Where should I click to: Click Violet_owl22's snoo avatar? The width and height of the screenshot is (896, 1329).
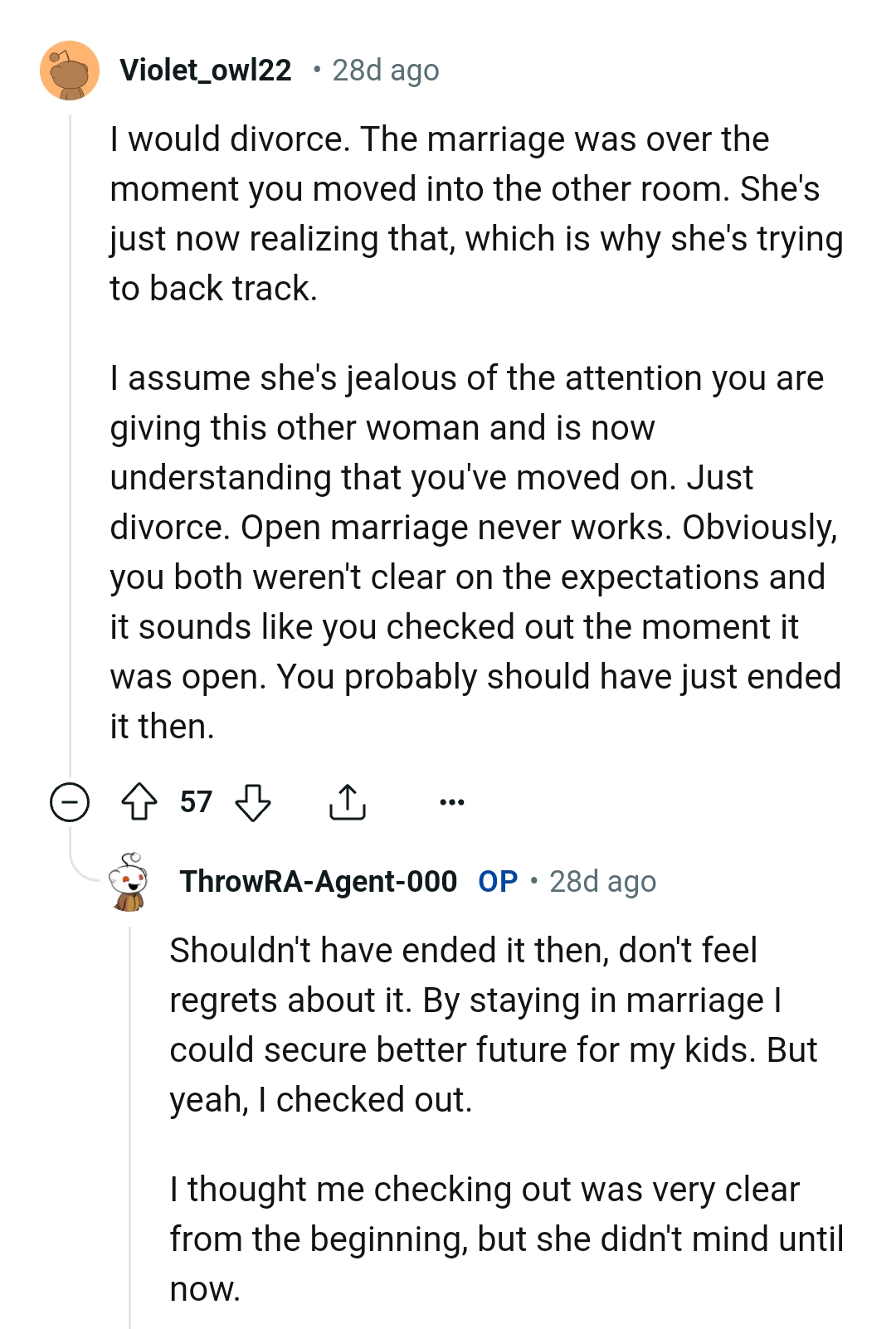pyautogui.click(x=70, y=70)
